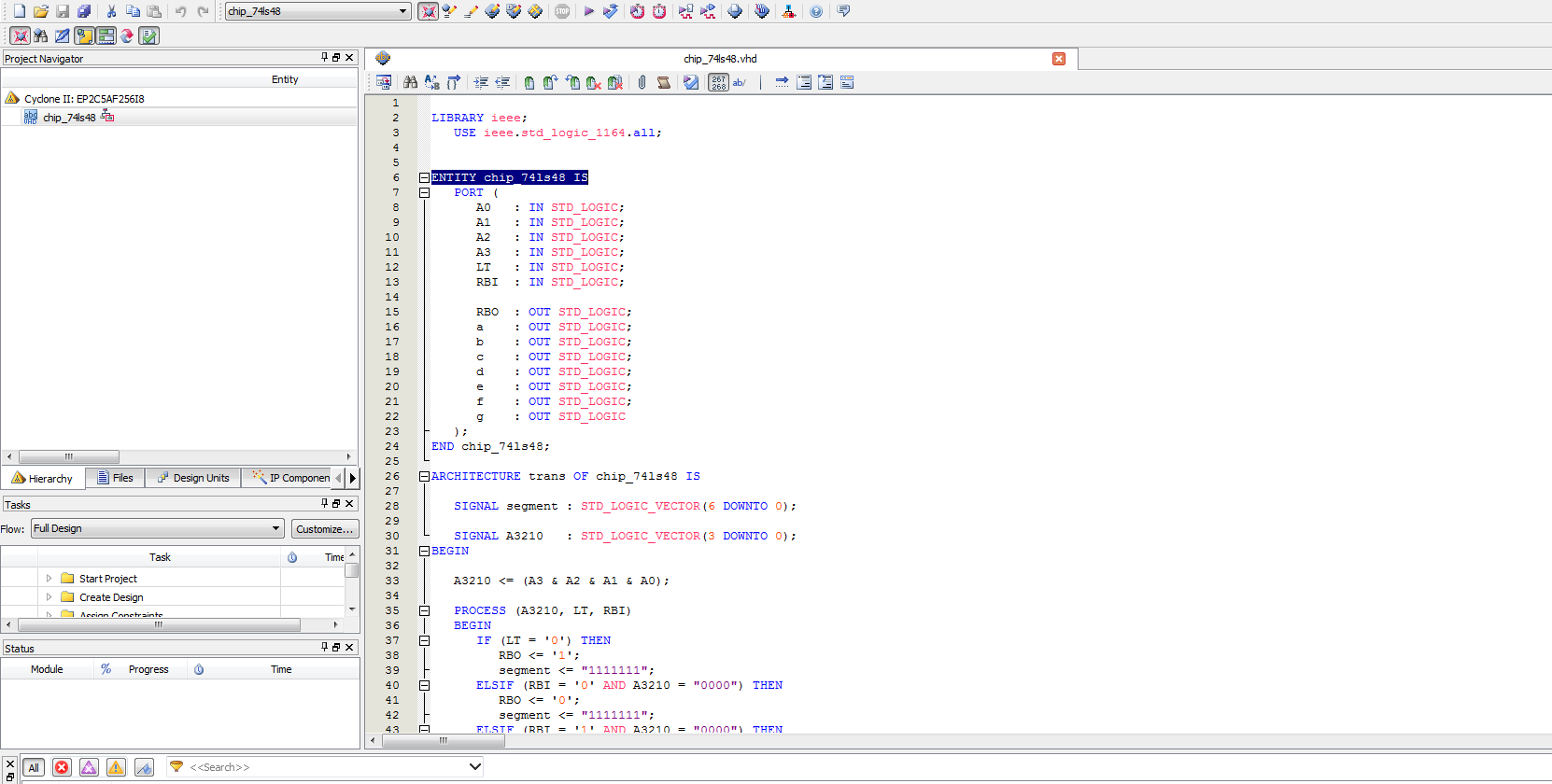Screen dimensions: 1552x784
Task: Click the Insert Template scroll icon
Action: point(664,82)
